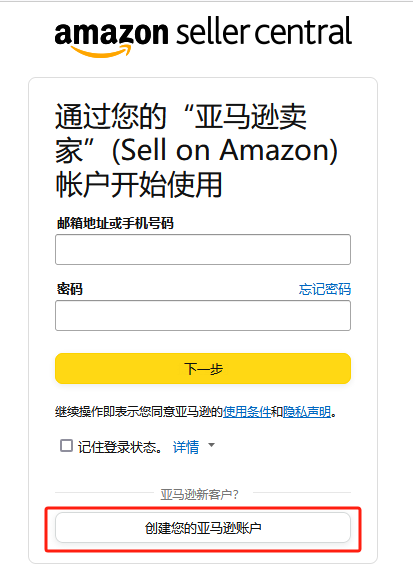Viewport: 413px width, 580px height.
Task: Click the 记住登录状态 label text
Action: pos(120,447)
